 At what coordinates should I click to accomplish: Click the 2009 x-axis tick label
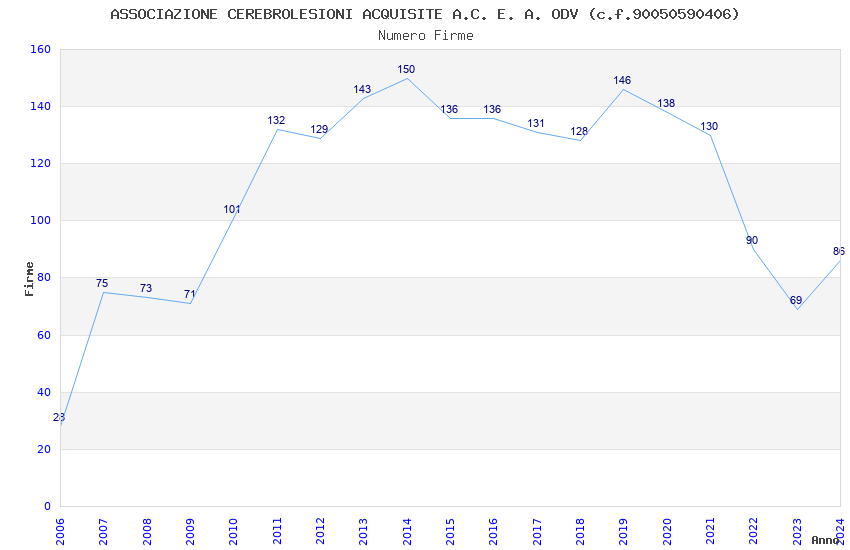click(190, 532)
